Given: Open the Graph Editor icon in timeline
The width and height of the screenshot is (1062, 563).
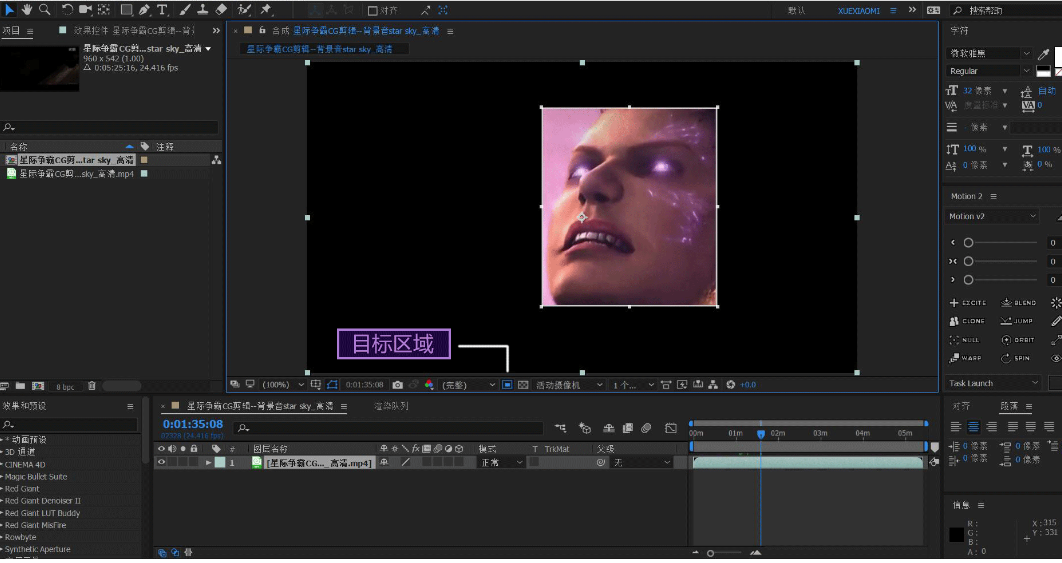Looking at the screenshot, I should point(671,428).
